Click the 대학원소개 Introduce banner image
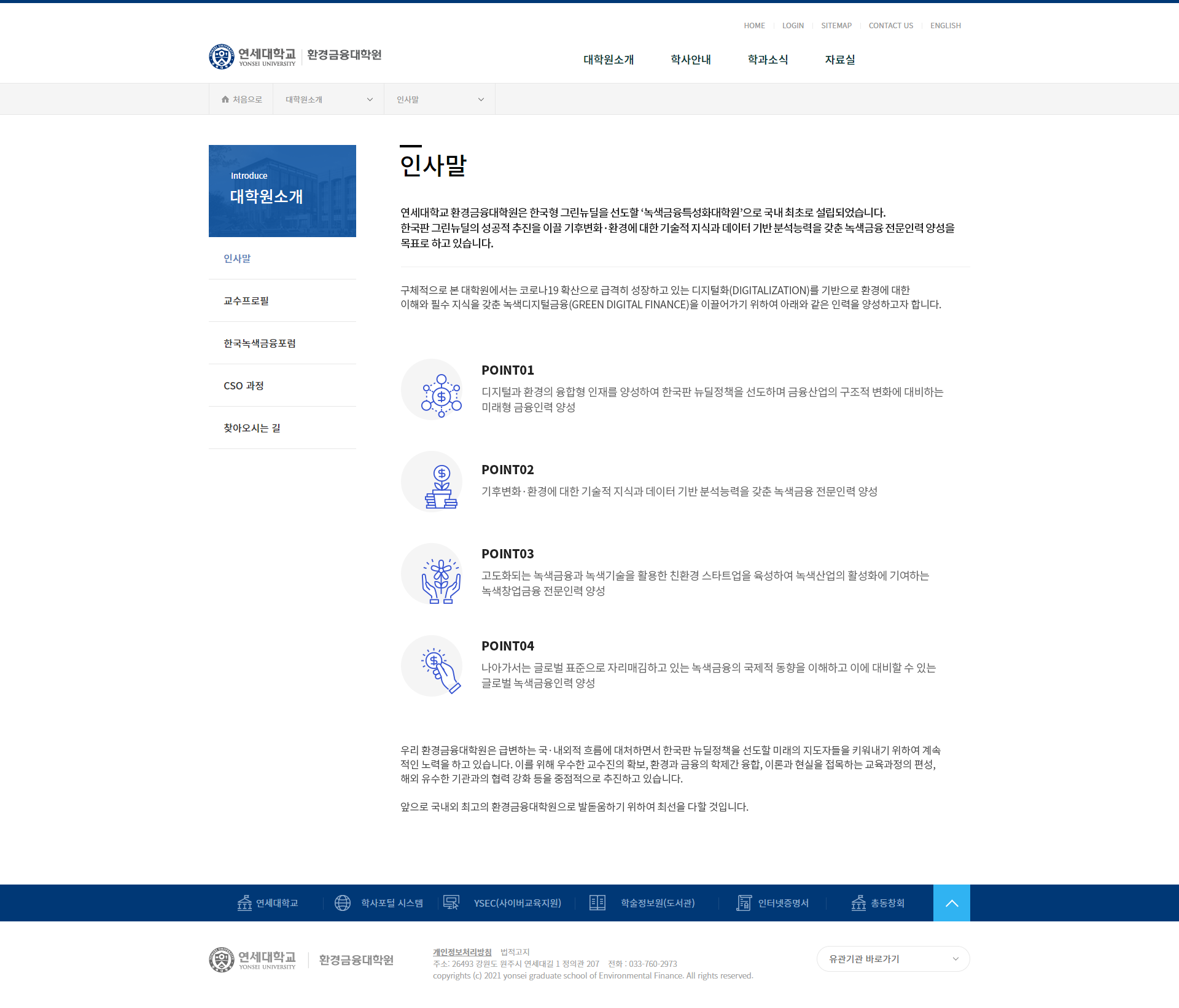This screenshot has height=1008, width=1179. 282,191
